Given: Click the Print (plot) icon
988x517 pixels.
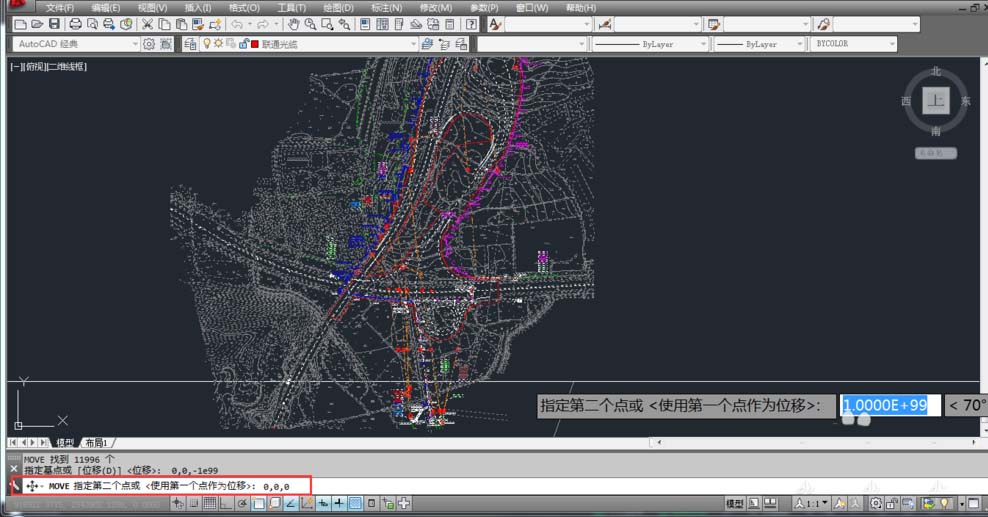Looking at the screenshot, I should (75, 24).
